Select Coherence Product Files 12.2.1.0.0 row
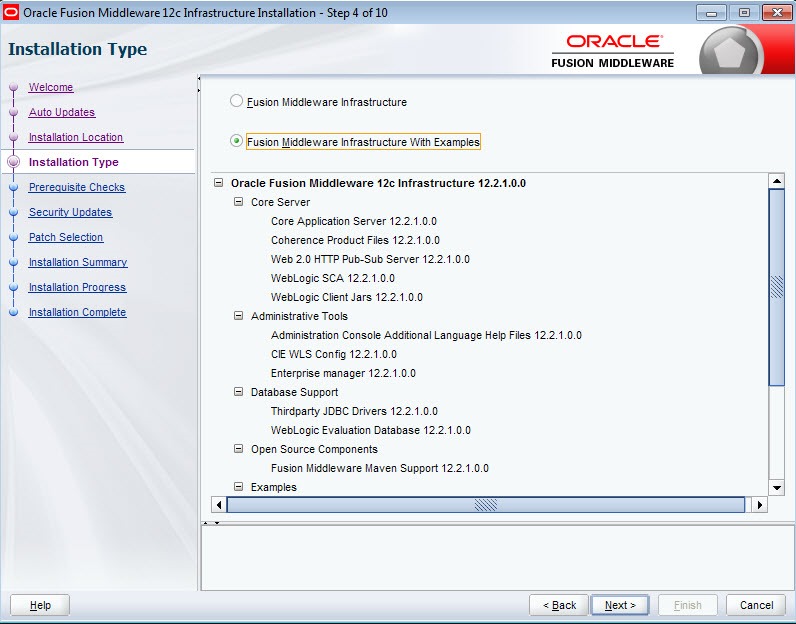 355,240
